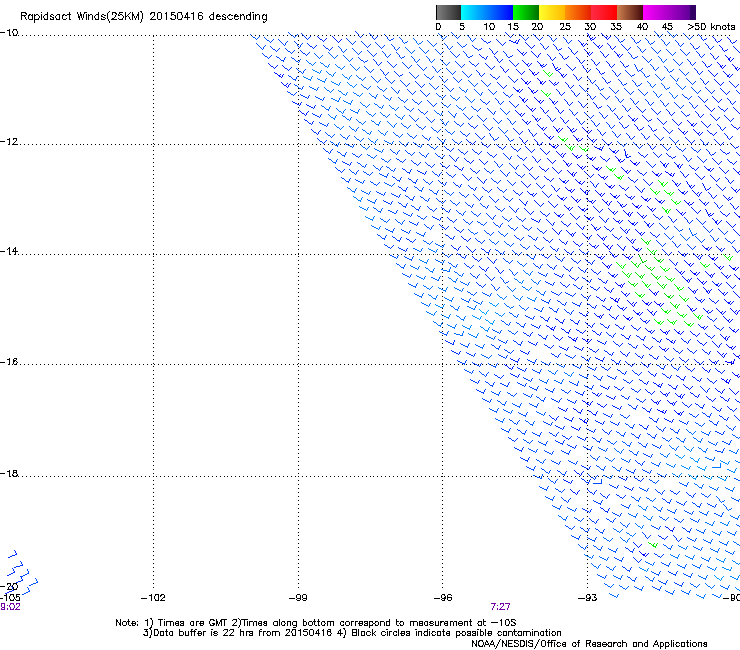
Task: Click the legend label '45'
Action: tap(667, 27)
